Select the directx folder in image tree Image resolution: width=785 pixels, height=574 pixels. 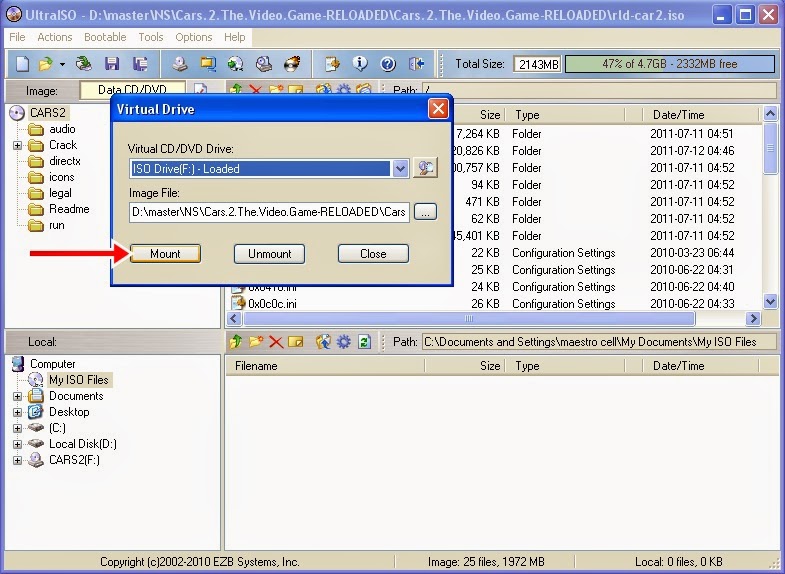click(x=65, y=161)
